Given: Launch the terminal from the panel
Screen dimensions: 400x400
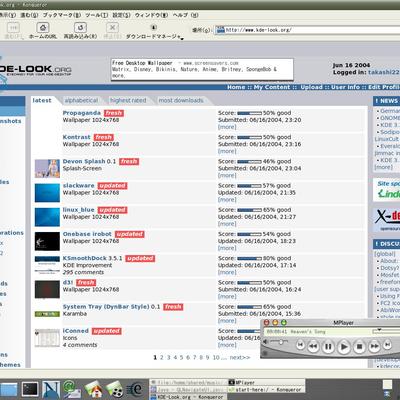Looking at the screenshot, I should (30, 389).
